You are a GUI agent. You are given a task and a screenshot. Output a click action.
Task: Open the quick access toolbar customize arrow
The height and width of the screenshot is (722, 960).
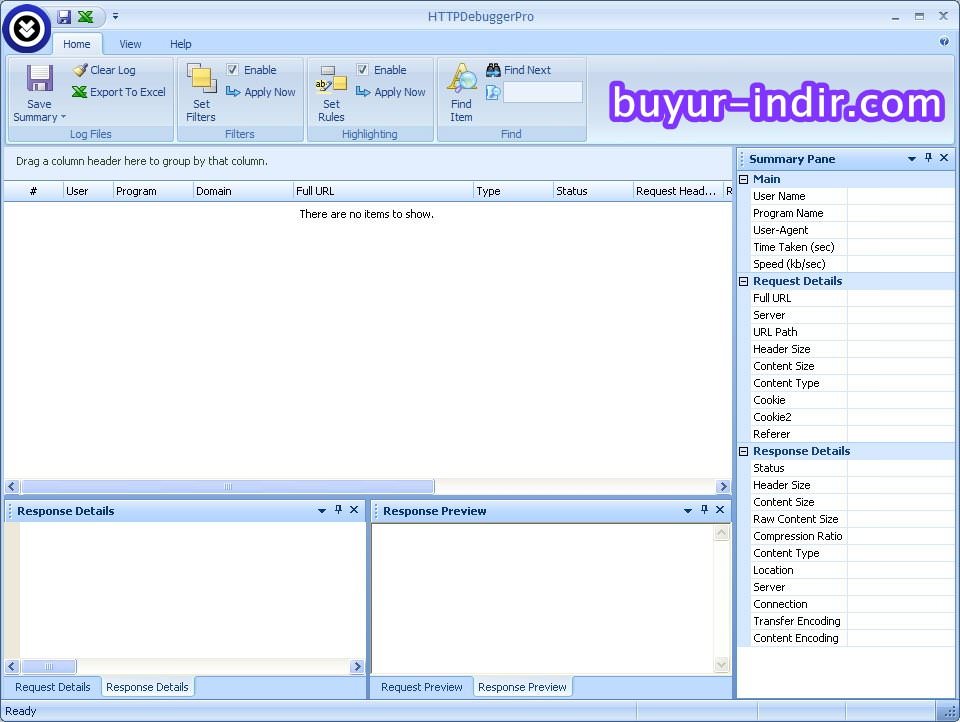[115, 17]
